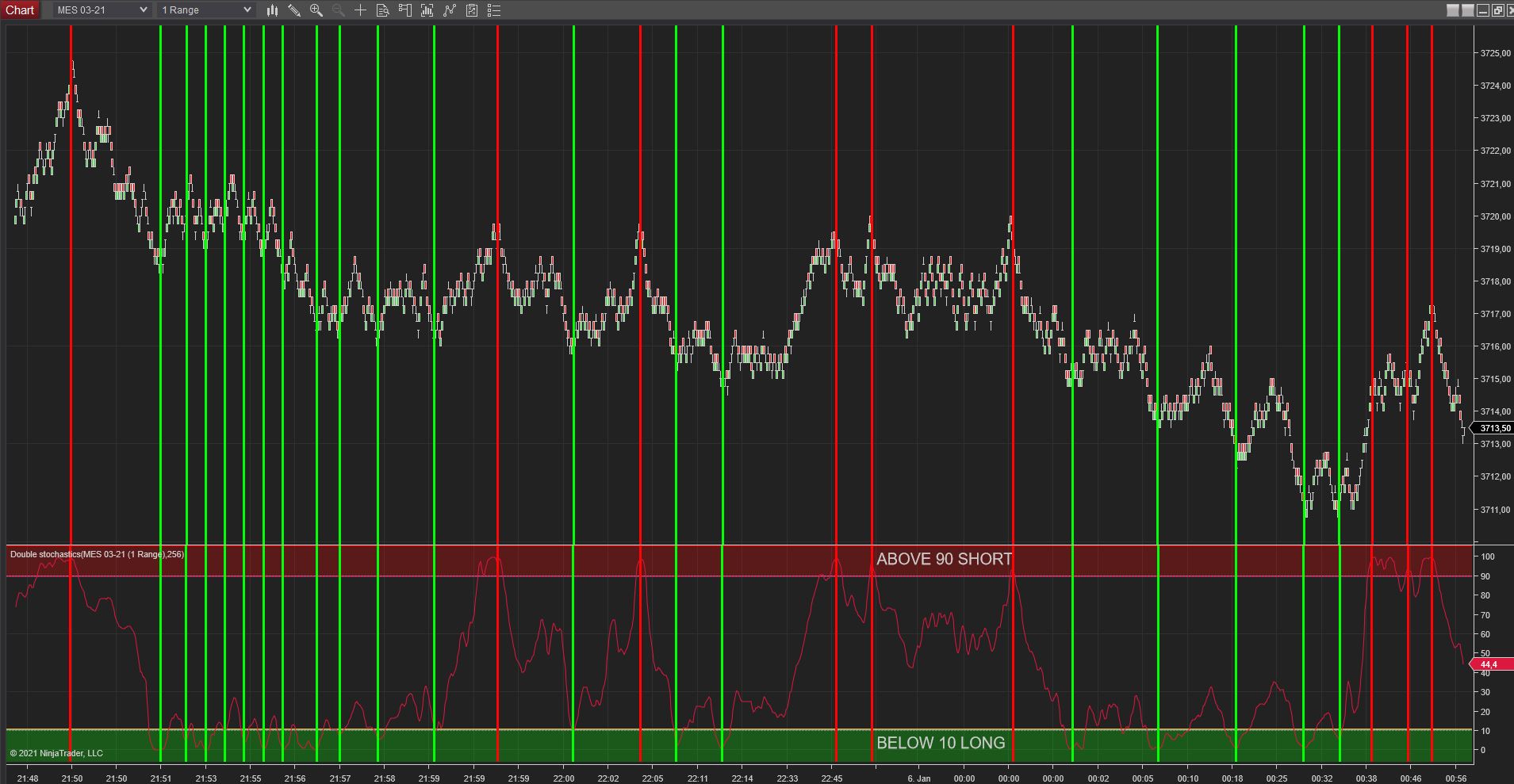Click the 3716,00 price axis label
The height and width of the screenshot is (784, 1514).
coord(1495,346)
